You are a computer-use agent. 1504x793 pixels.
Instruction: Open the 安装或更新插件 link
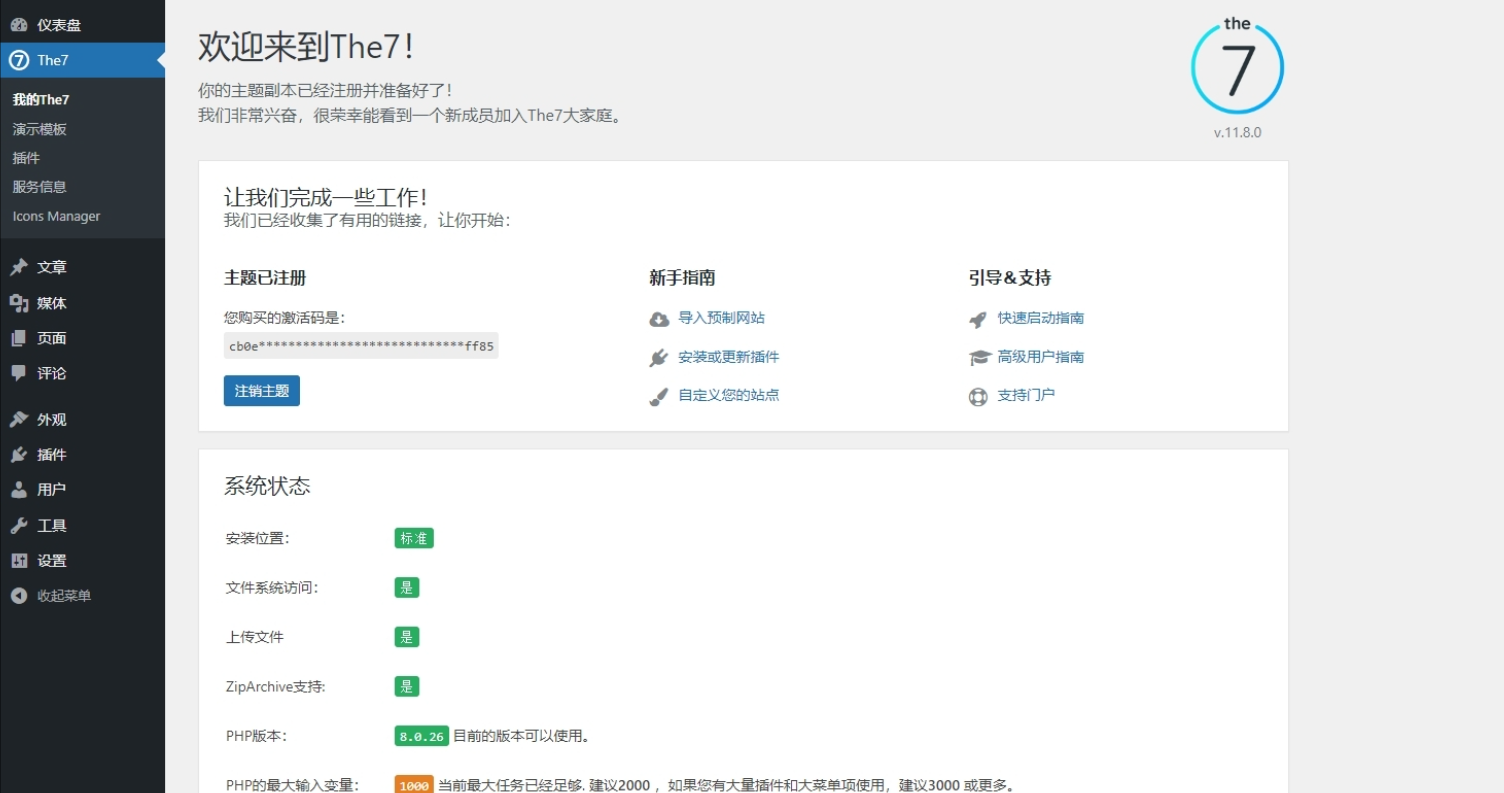point(729,357)
